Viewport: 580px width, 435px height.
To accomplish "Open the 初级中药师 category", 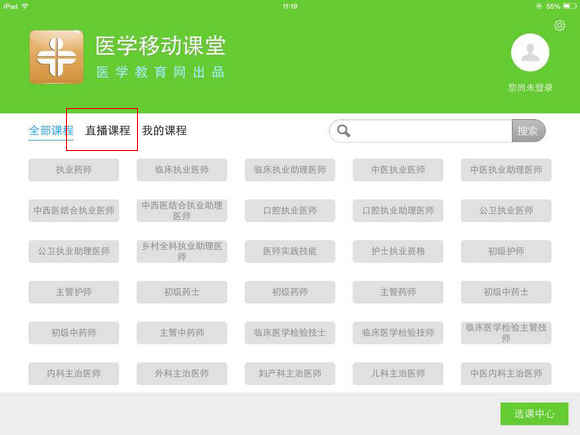I will pyautogui.click(x=74, y=333).
